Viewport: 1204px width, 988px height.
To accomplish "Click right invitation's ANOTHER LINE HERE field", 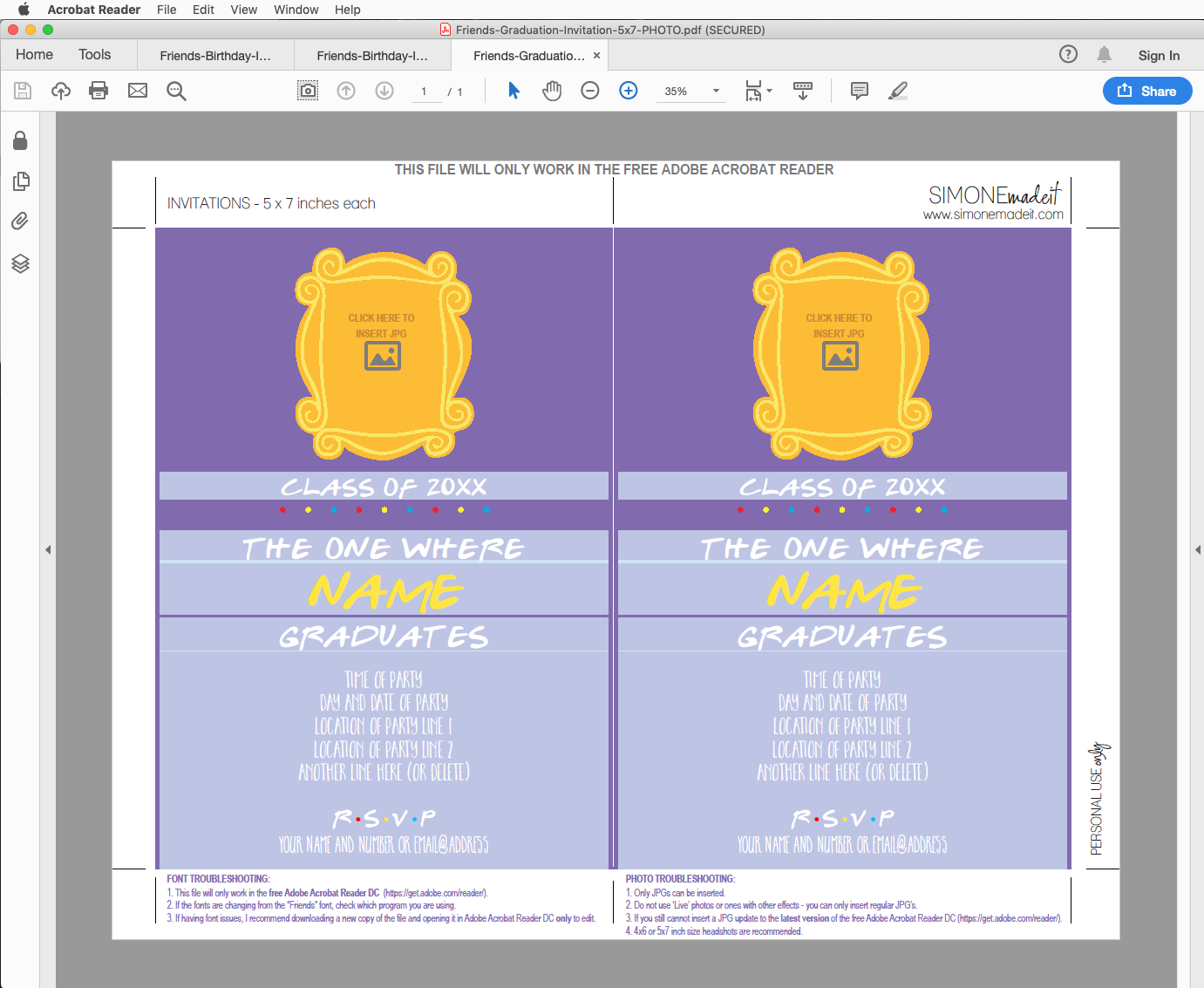I will [842, 772].
